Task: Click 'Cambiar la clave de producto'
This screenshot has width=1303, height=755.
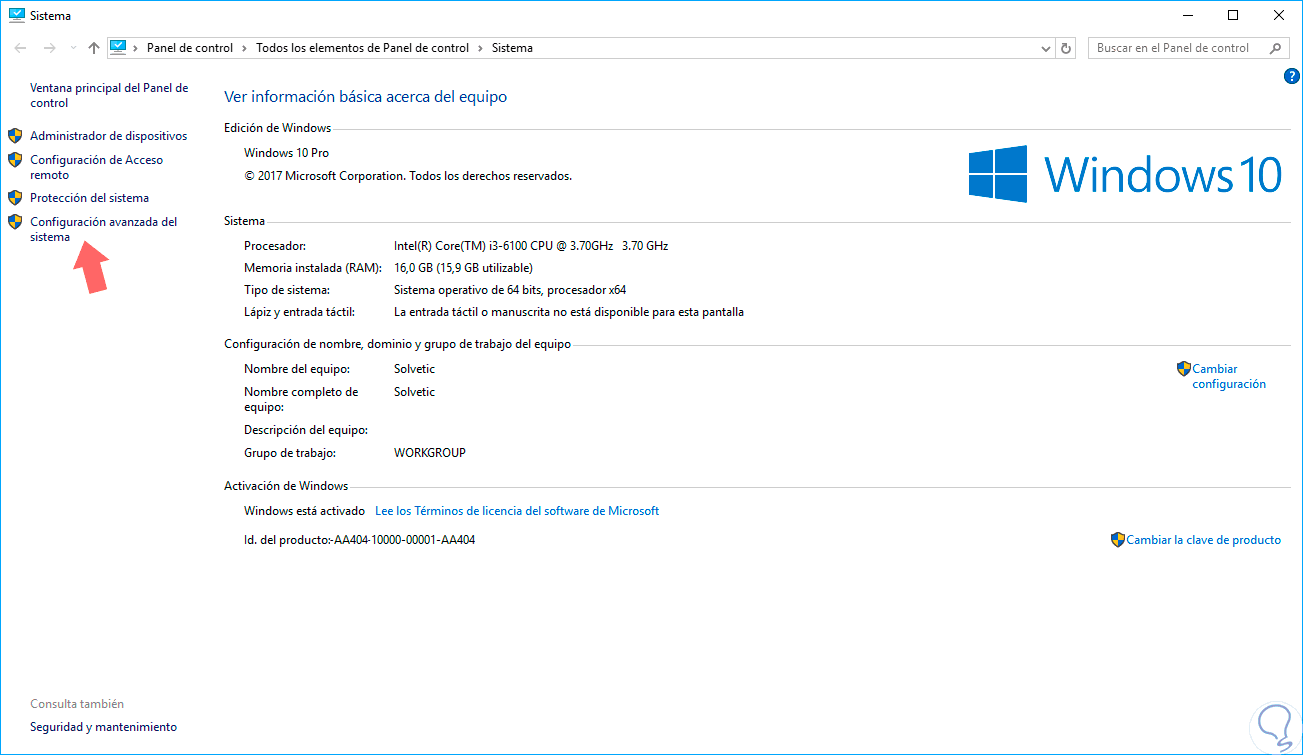Action: [1203, 540]
